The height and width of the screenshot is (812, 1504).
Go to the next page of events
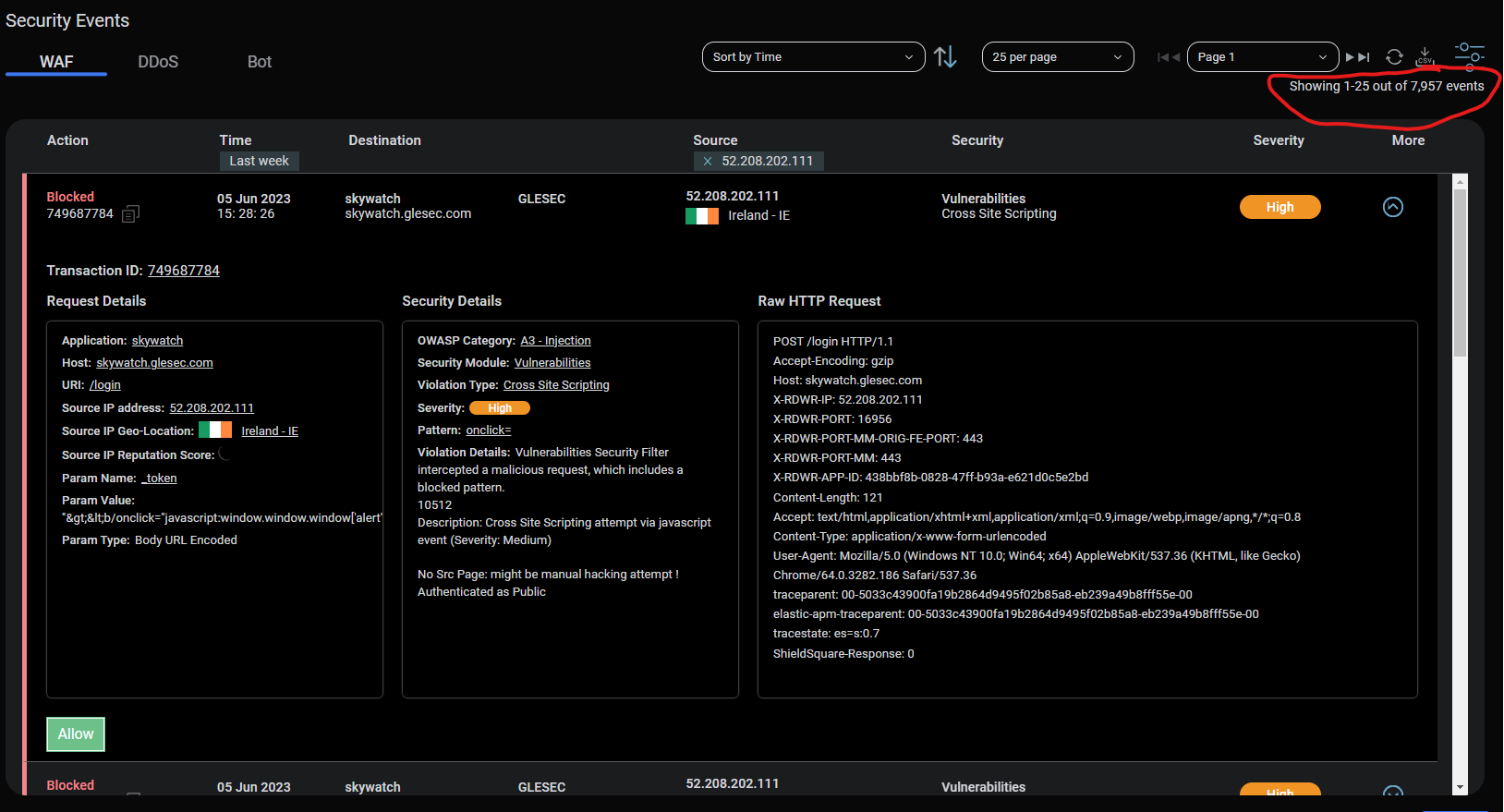pos(1351,57)
